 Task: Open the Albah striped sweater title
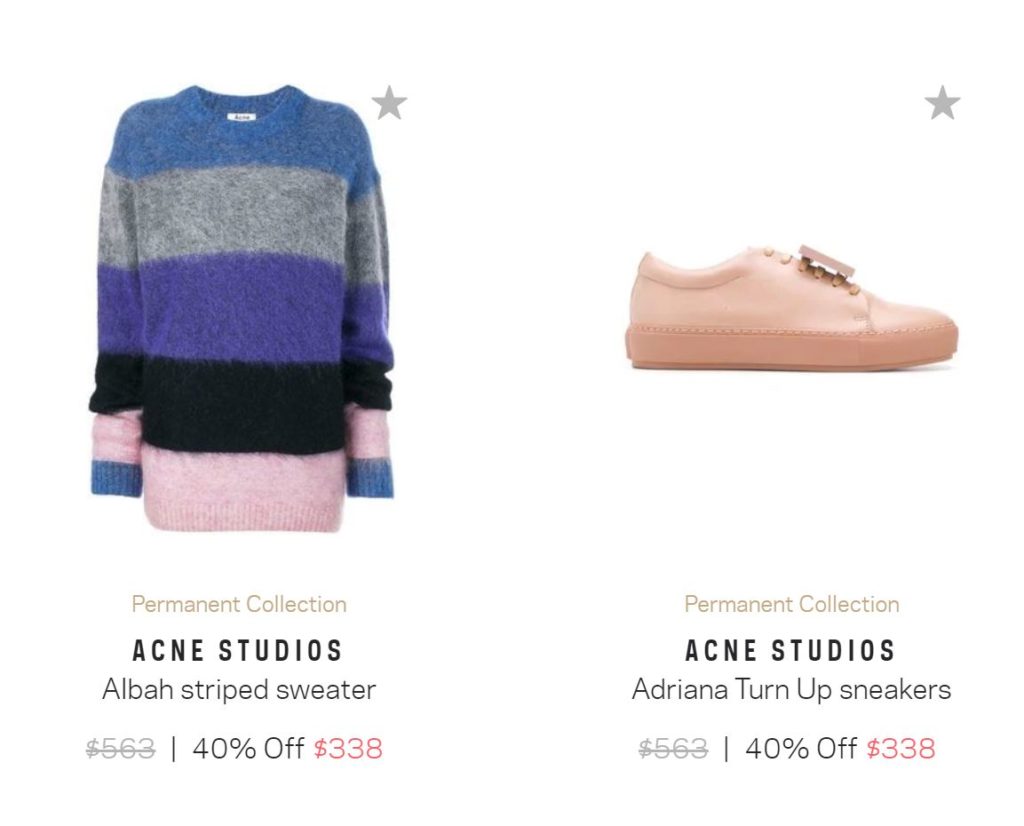coord(239,689)
